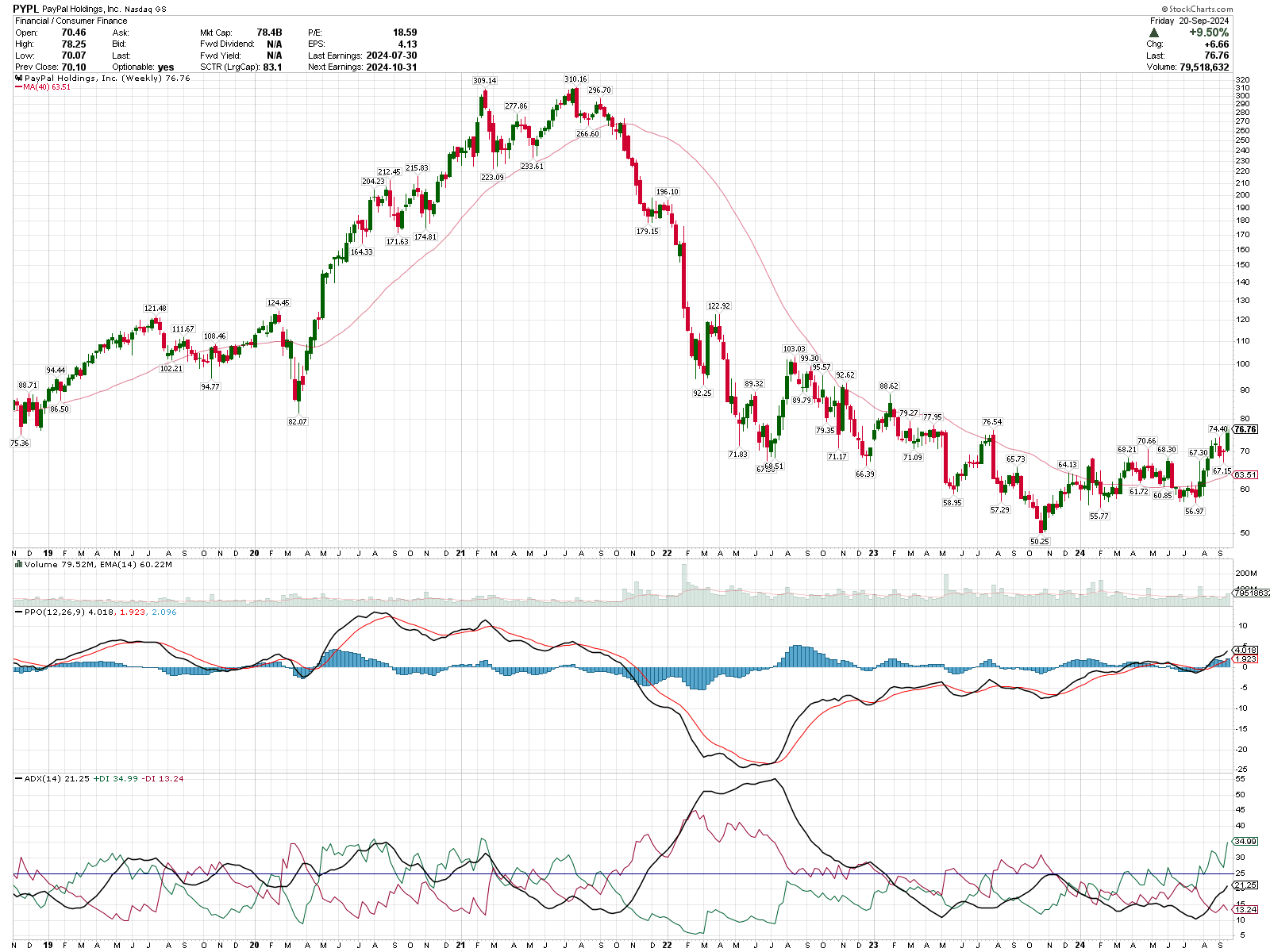This screenshot has width=1270, height=952.
Task: Click the 82.07 March 2020 low label
Action: coord(297,422)
